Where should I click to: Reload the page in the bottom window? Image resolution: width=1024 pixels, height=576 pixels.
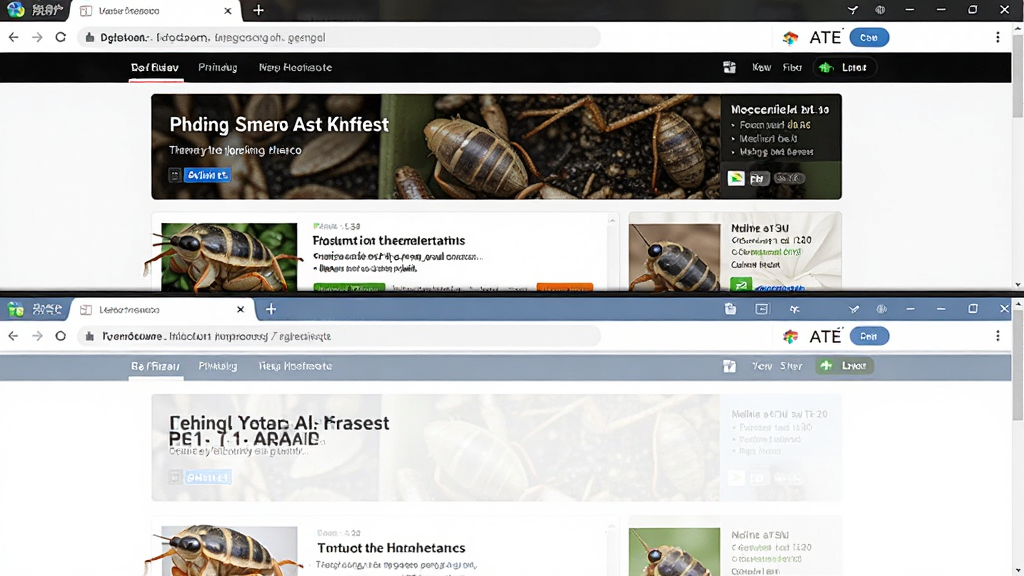(x=61, y=336)
